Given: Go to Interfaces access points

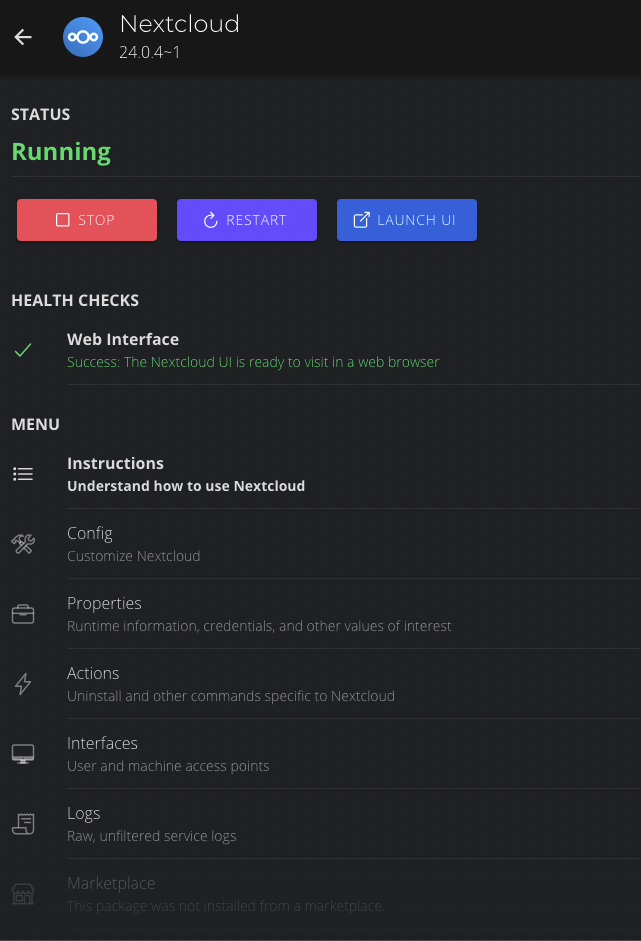Looking at the screenshot, I should (x=168, y=754).
